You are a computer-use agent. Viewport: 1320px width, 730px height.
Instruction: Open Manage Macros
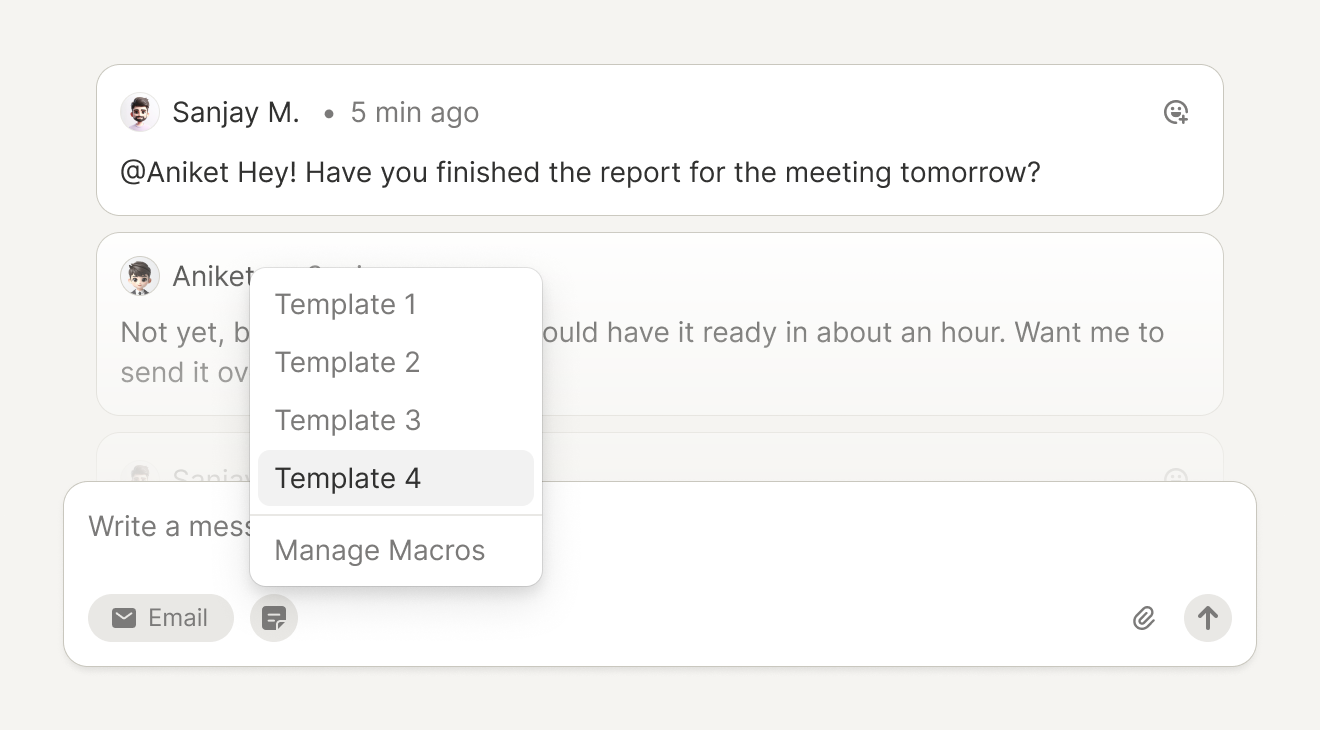[380, 550]
